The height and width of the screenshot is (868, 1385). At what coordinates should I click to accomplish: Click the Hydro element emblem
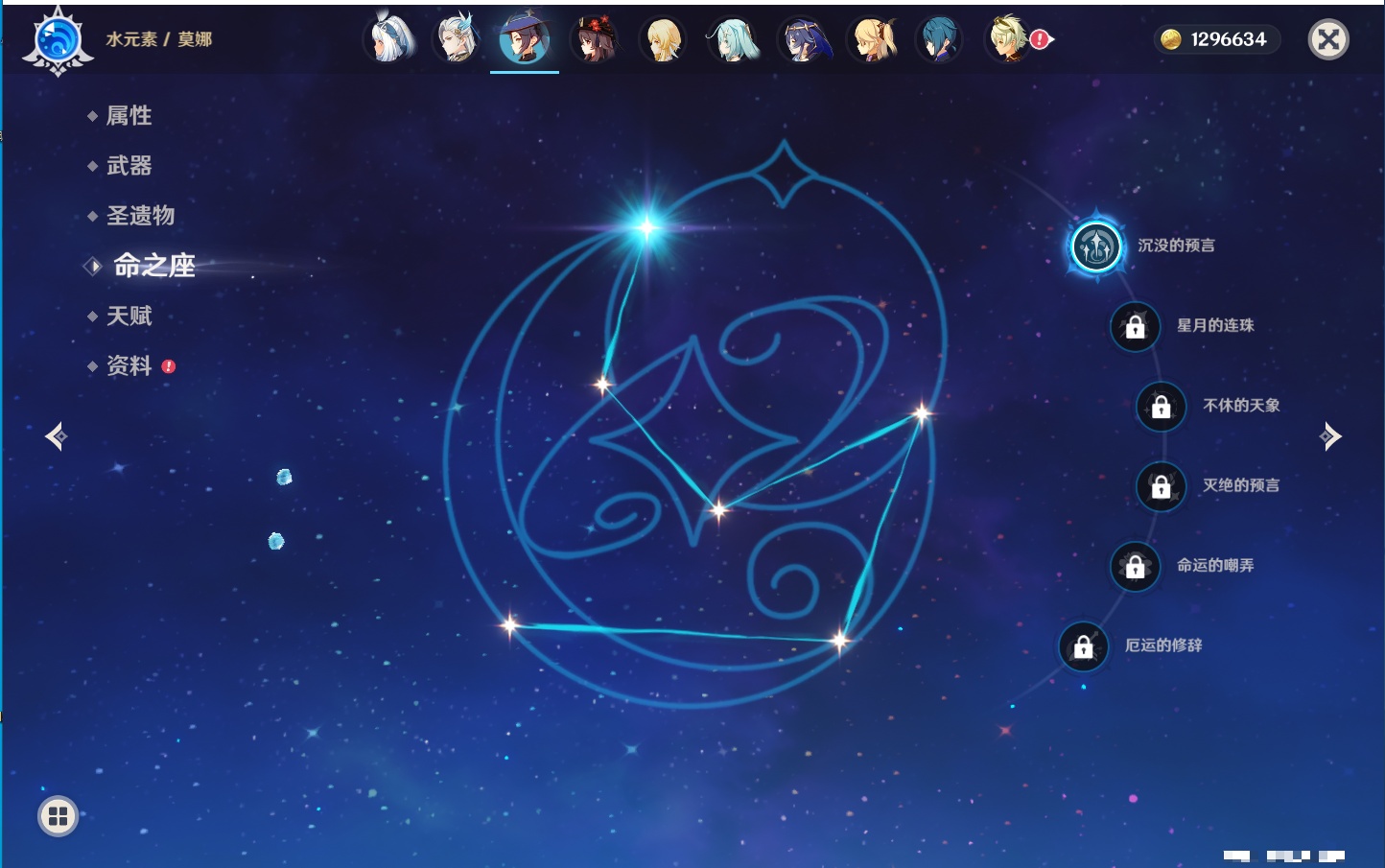pyautogui.click(x=58, y=41)
